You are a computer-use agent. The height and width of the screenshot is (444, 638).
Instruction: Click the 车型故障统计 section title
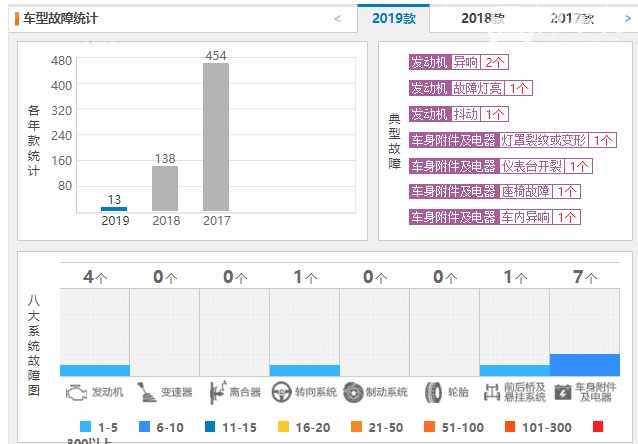tap(61, 18)
